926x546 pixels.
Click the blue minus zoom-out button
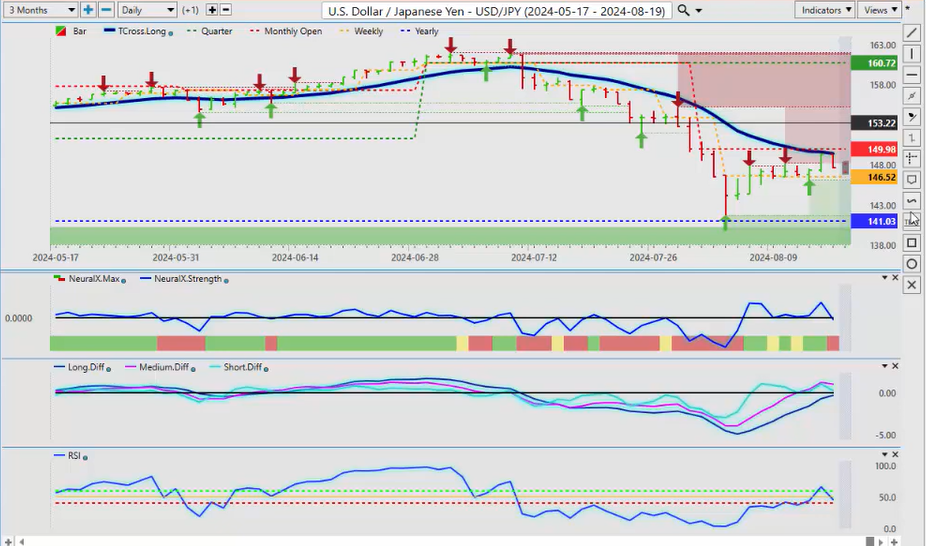pyautogui.click(x=105, y=10)
